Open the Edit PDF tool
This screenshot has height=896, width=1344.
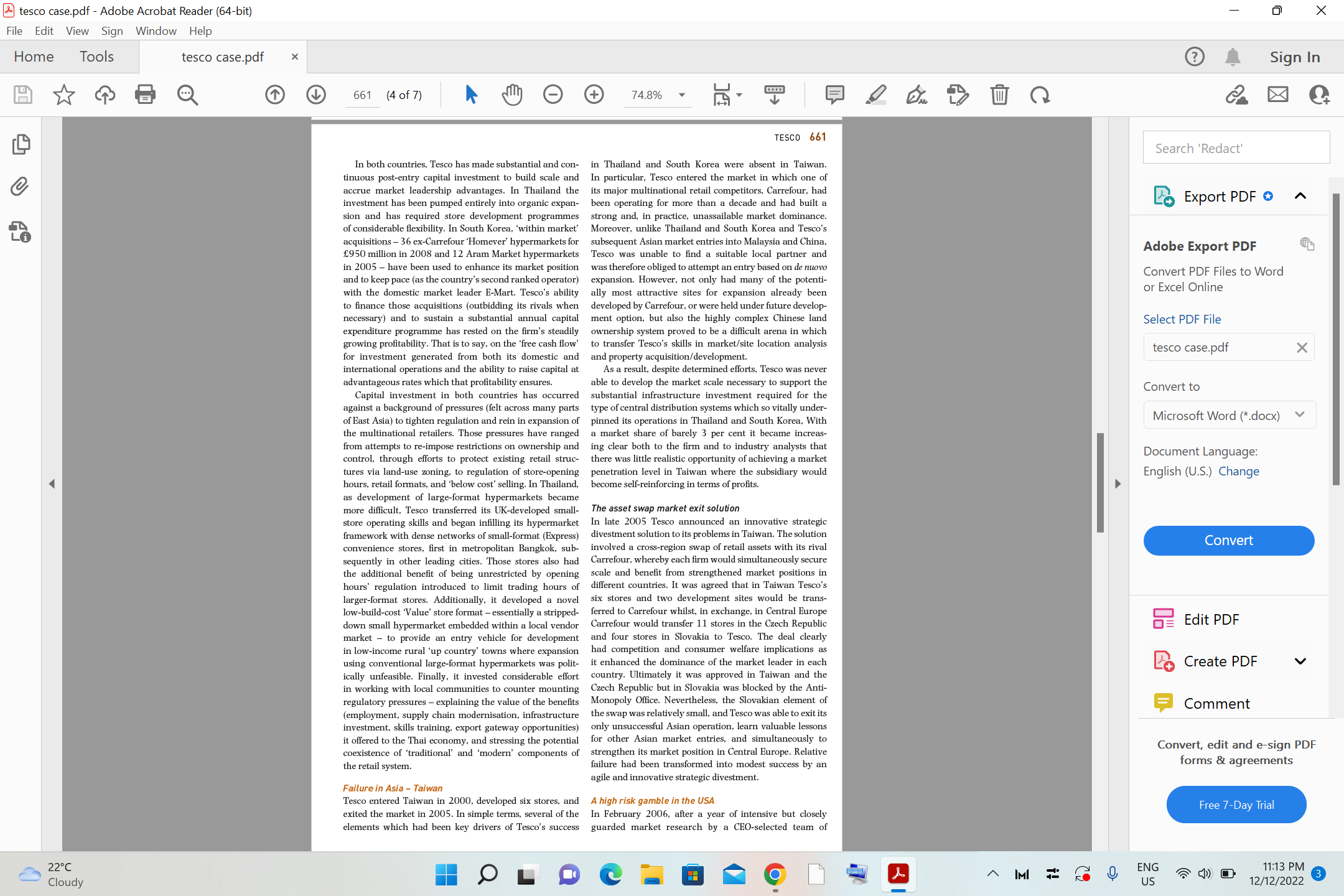(x=1211, y=619)
